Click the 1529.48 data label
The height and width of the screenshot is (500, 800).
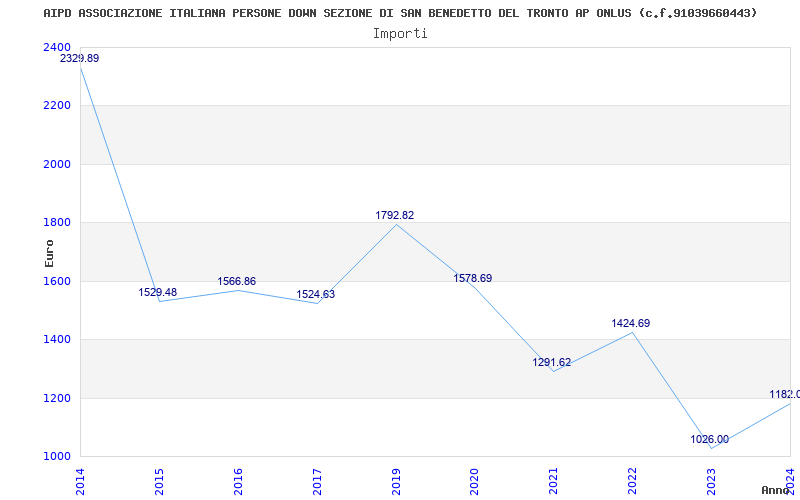pyautogui.click(x=158, y=292)
